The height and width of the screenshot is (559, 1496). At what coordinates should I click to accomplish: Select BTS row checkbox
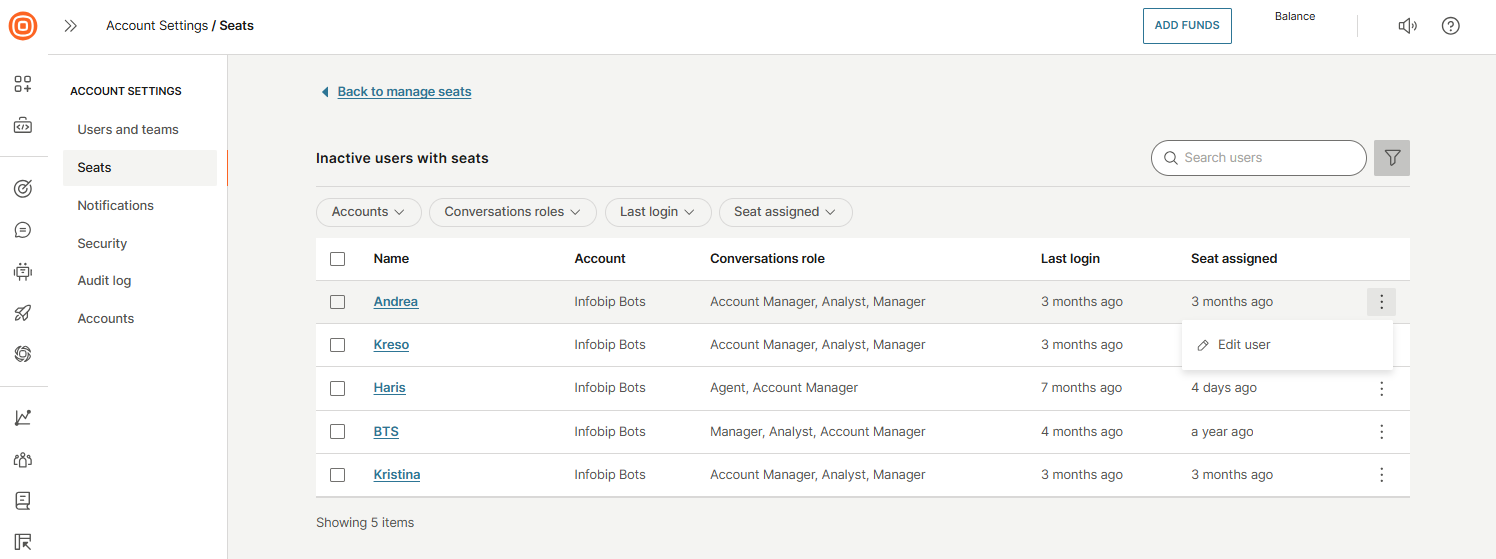tap(337, 432)
